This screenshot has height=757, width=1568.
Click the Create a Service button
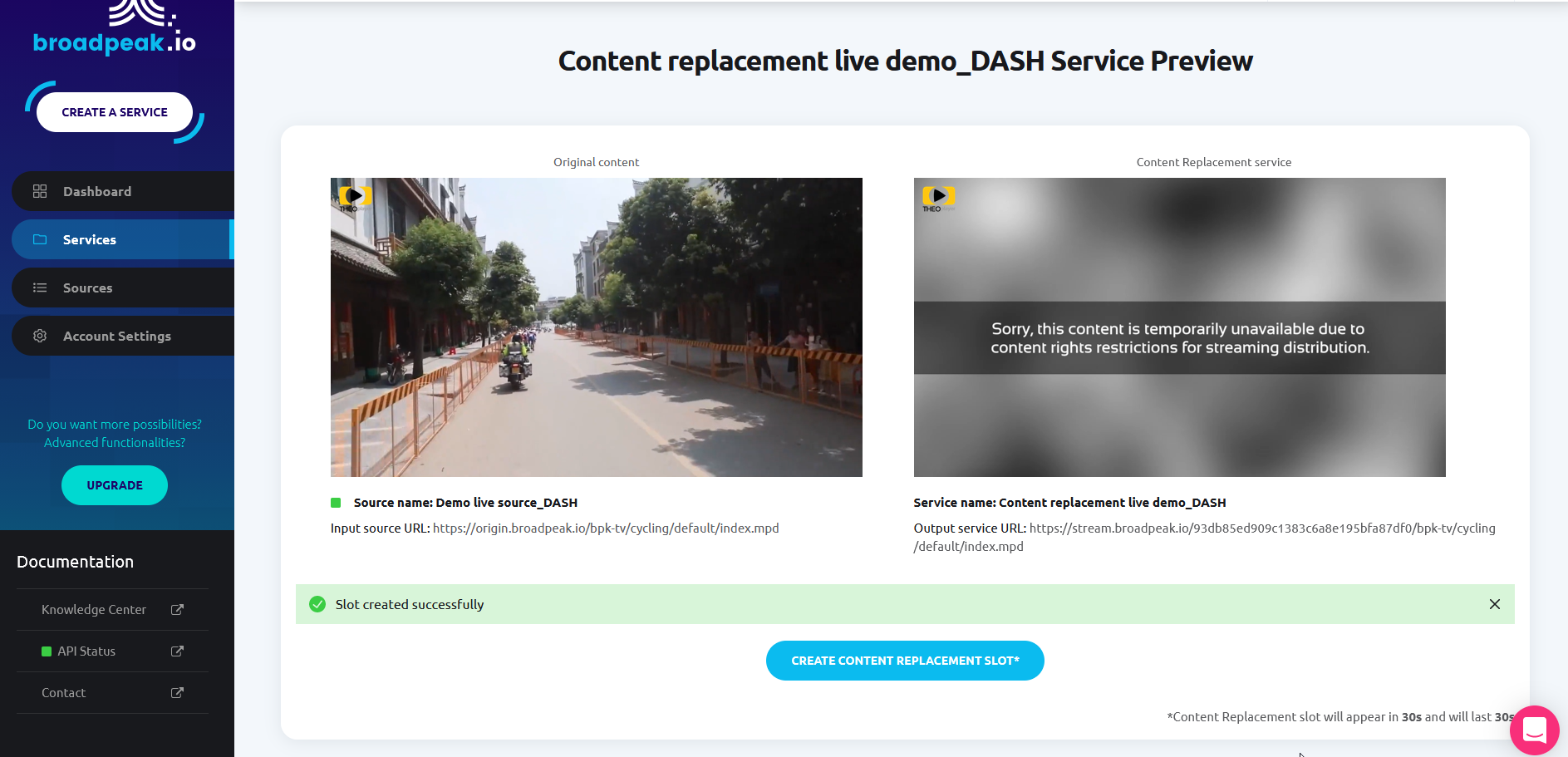[x=115, y=112]
